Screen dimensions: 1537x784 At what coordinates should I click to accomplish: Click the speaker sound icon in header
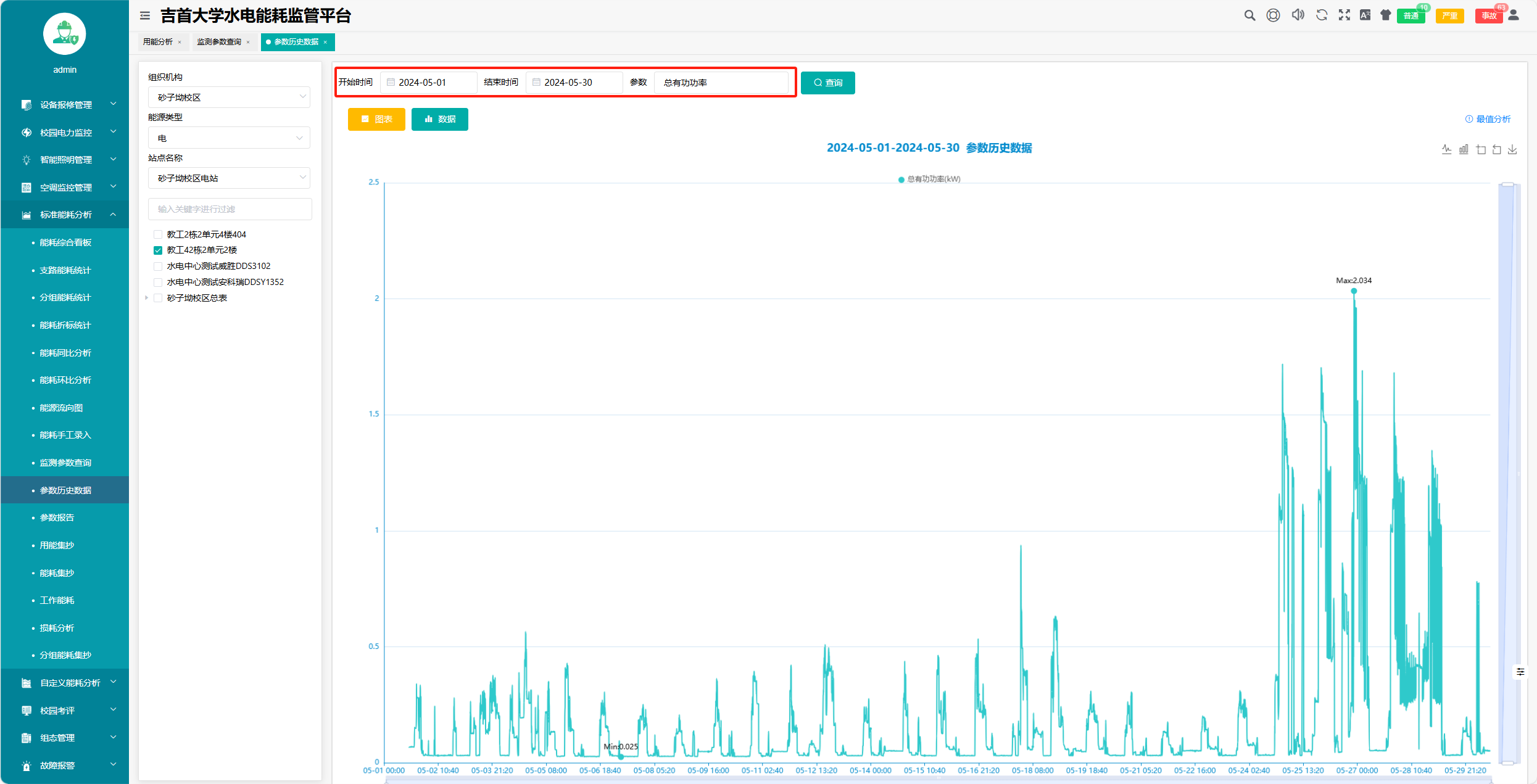coord(1298,15)
